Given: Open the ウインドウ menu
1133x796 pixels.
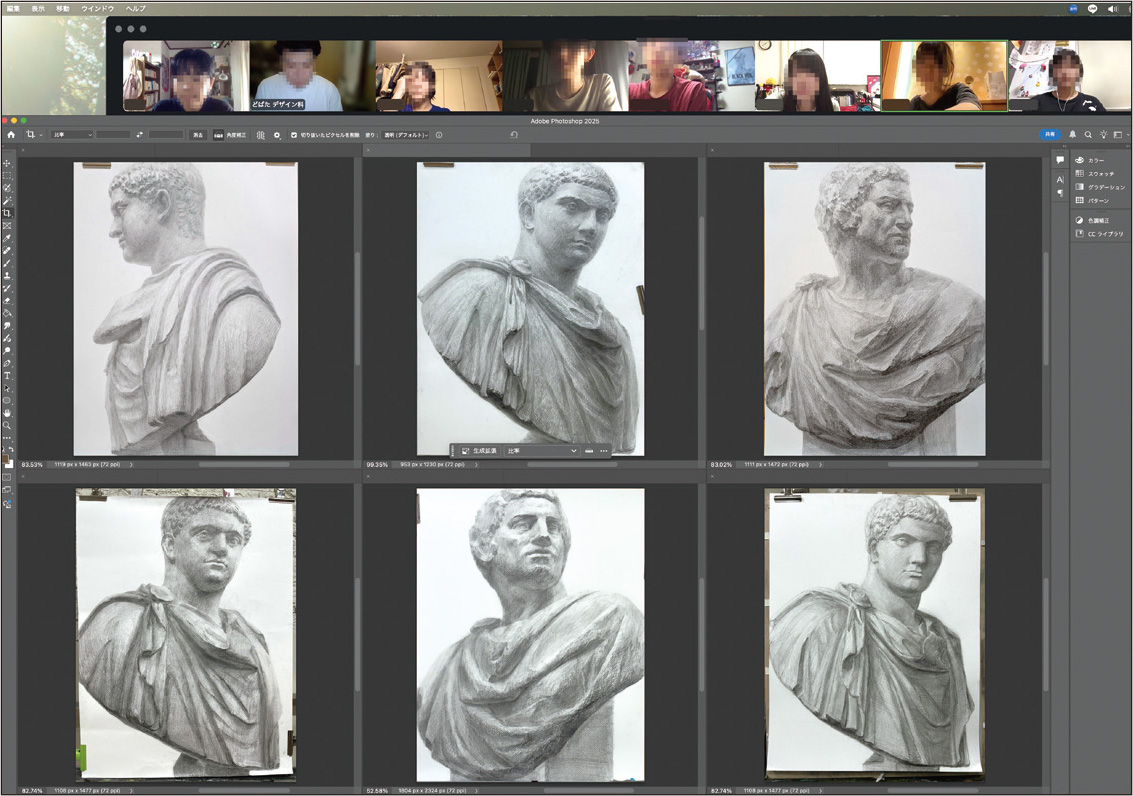Looking at the screenshot, I should tap(97, 8).
